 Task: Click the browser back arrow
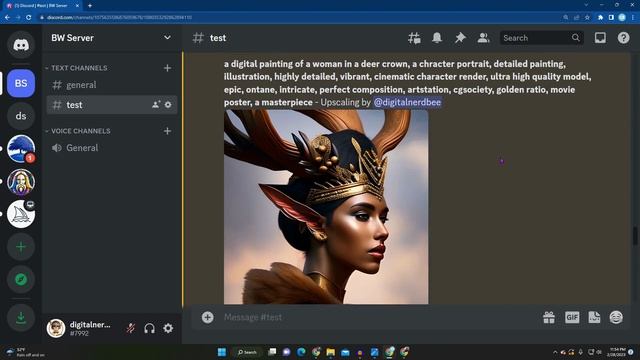point(7,18)
